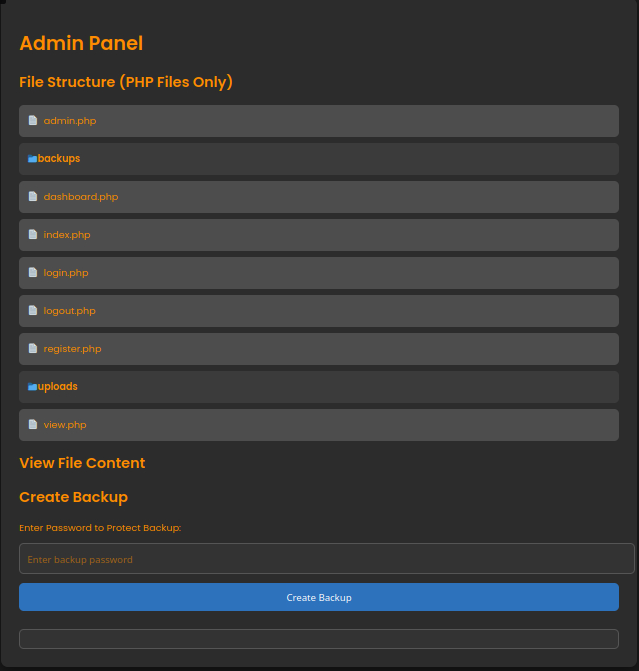Screen dimensions: 639x671
Task: Expand the uploads folder
Action: tap(58, 387)
